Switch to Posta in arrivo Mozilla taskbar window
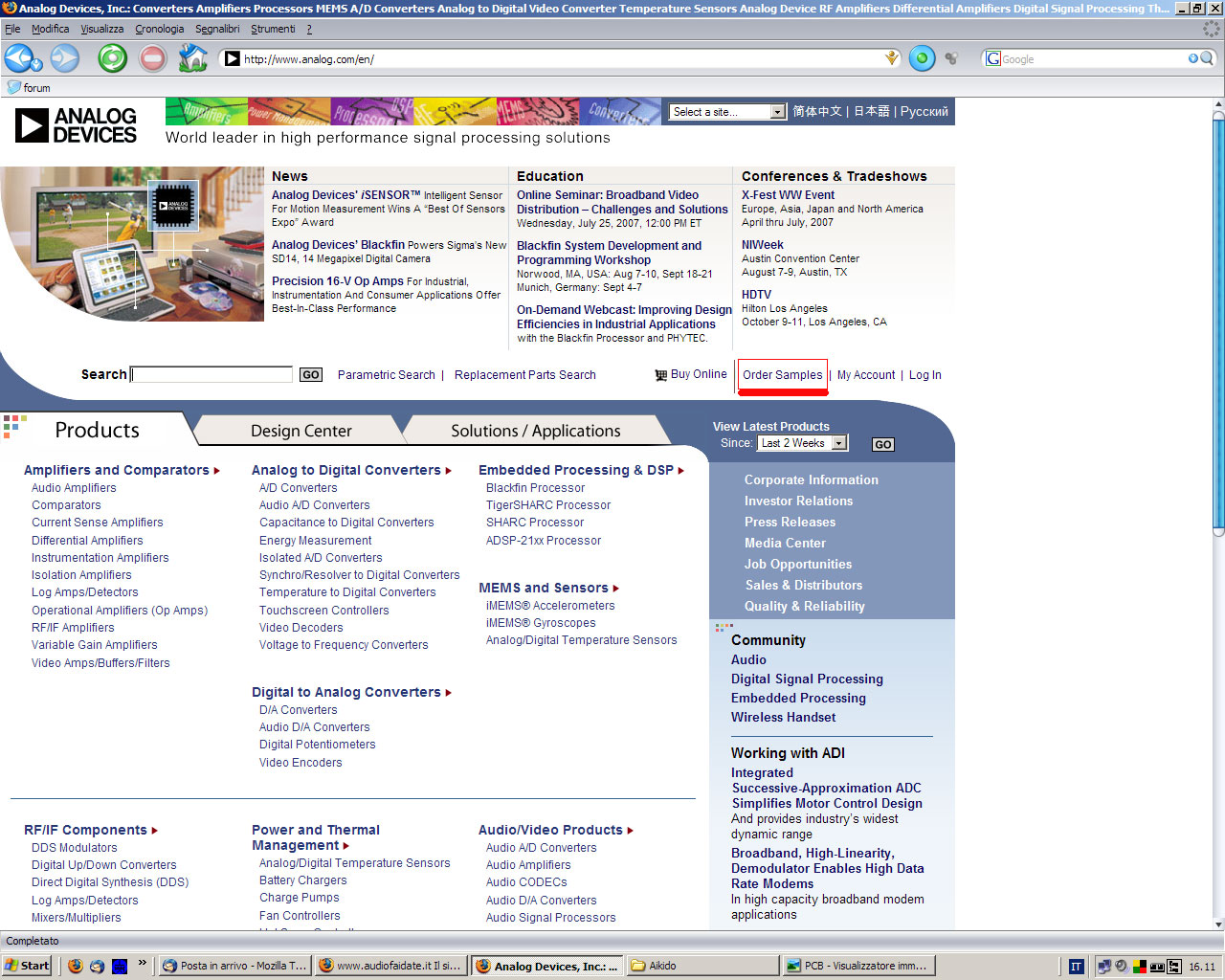This screenshot has height=980, width=1225. [x=234, y=966]
